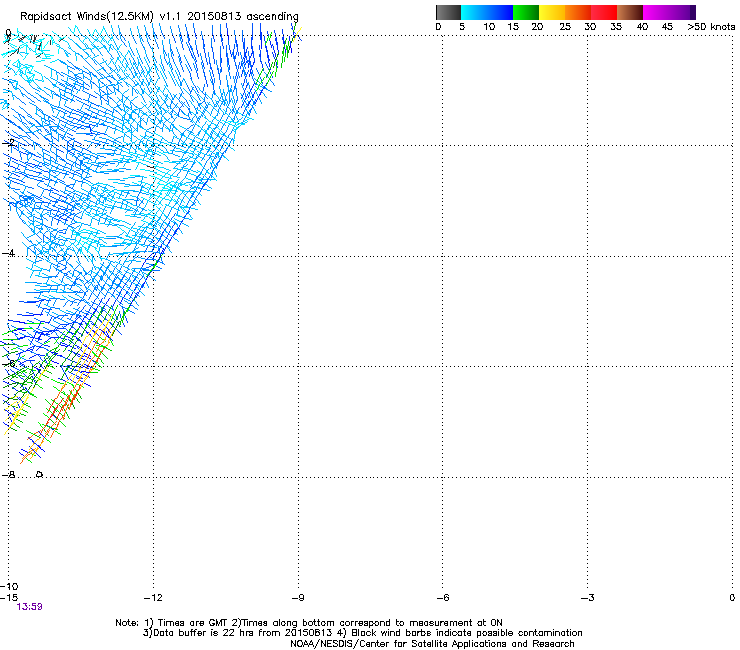Click the red 30-35 knots color segment
Screen dimensions: 740x650
[604, 12]
